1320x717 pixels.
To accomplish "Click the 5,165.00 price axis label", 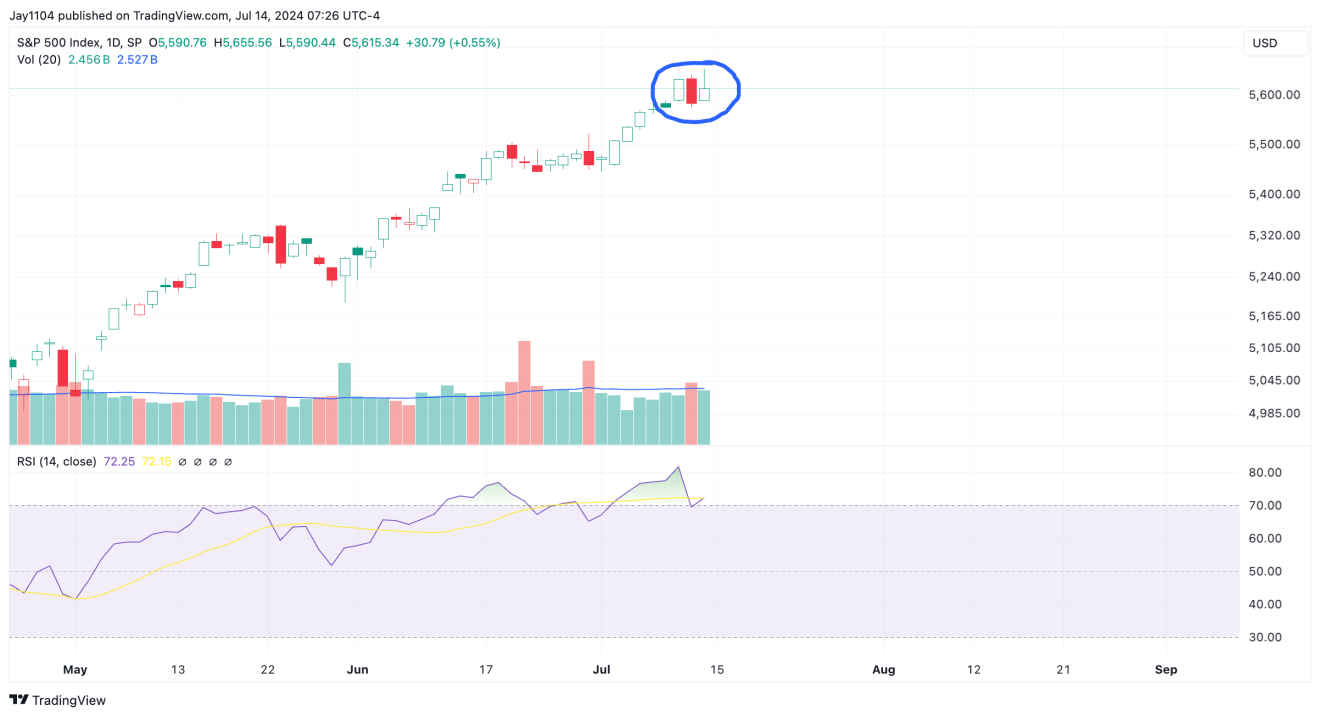I will click(x=1274, y=316).
